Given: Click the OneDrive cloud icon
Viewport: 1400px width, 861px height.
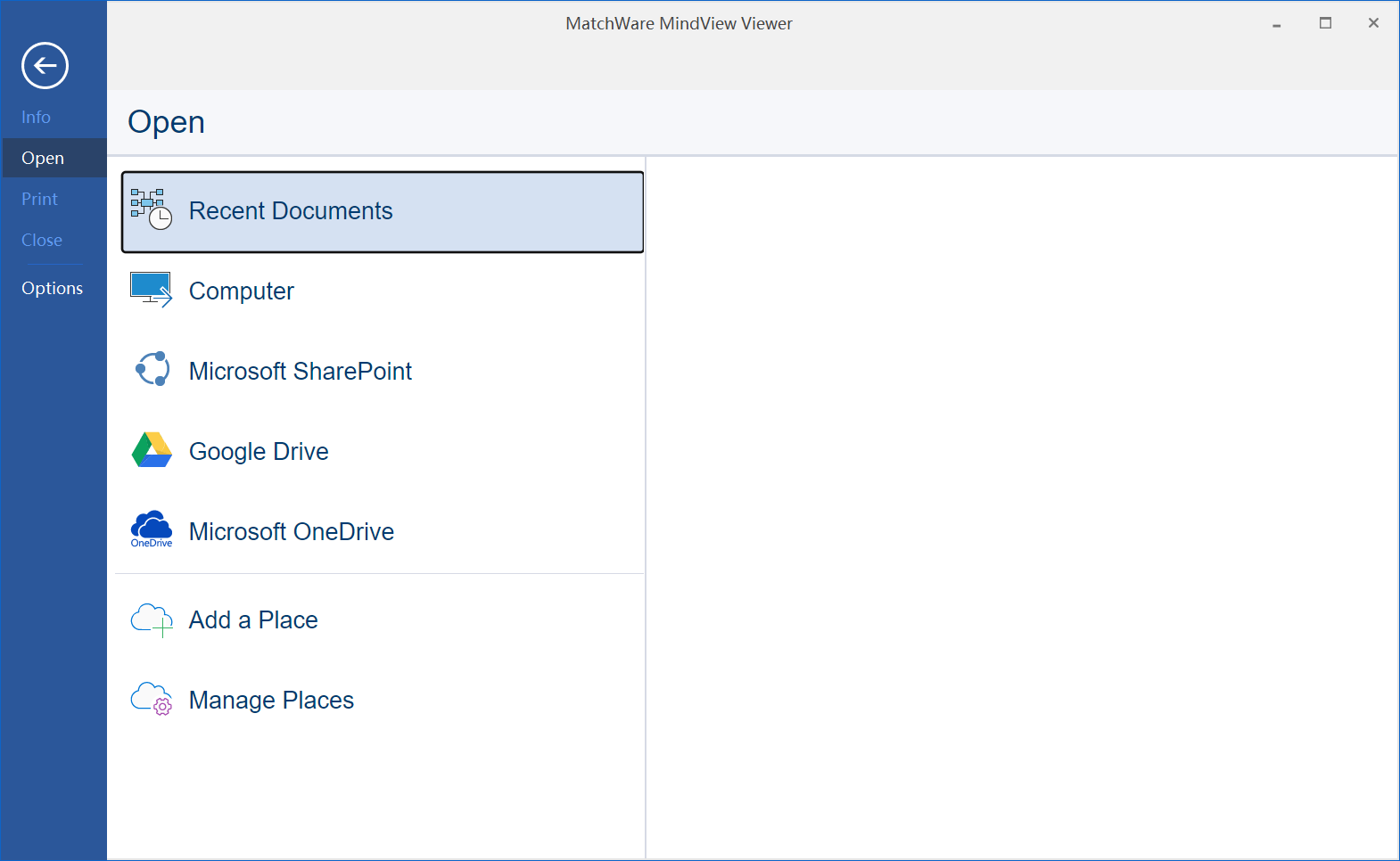Looking at the screenshot, I should 152,529.
